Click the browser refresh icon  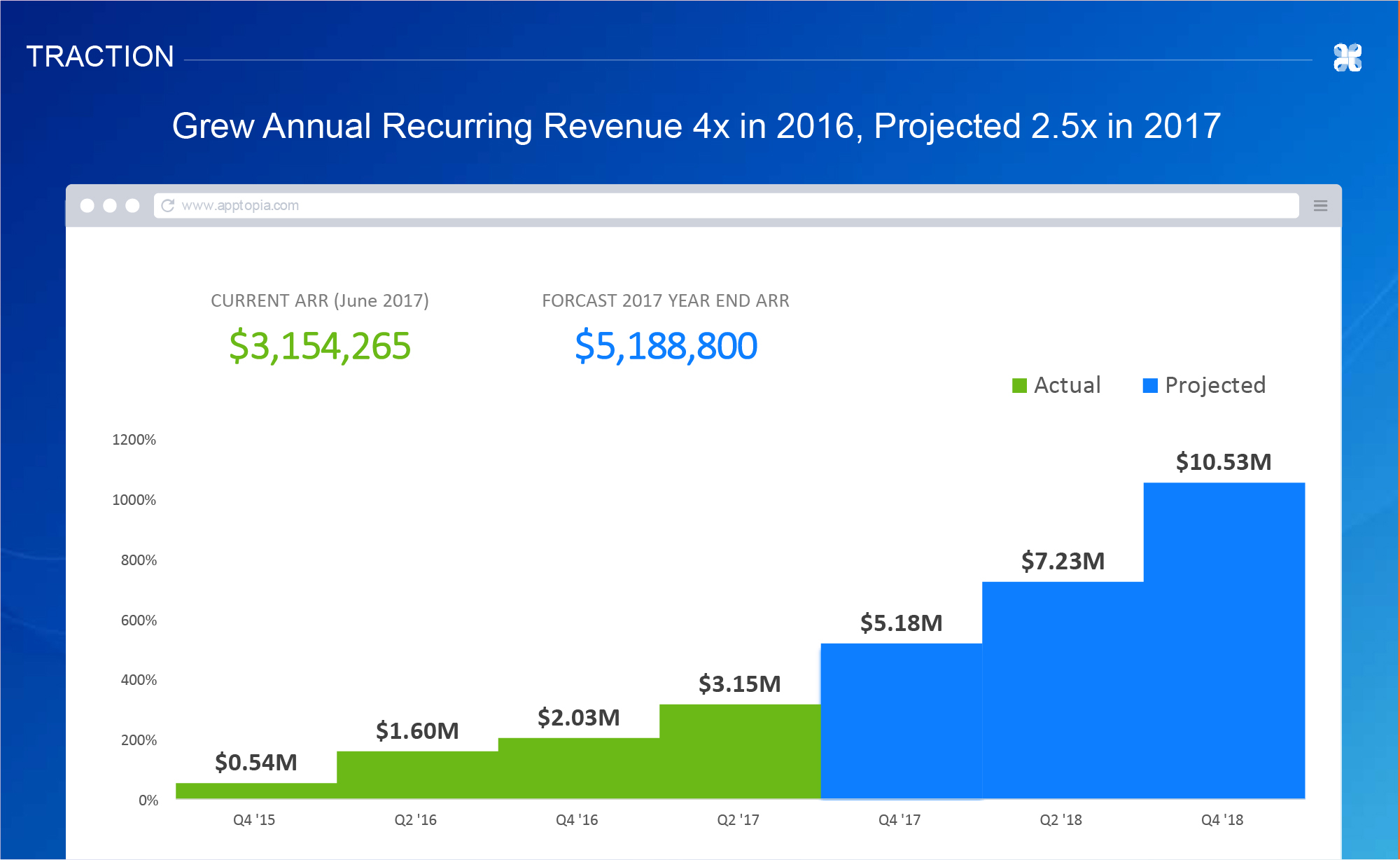coord(168,205)
